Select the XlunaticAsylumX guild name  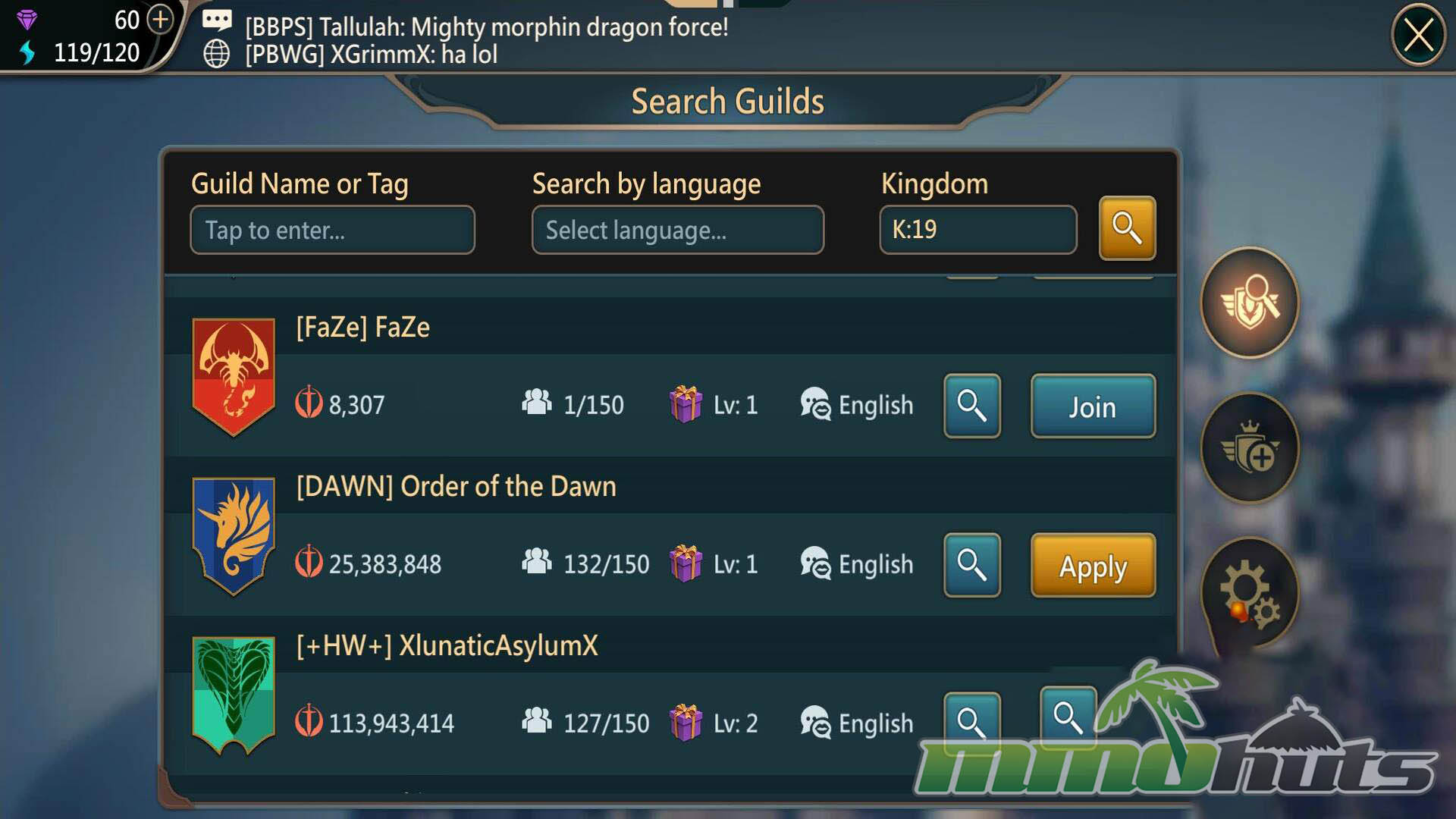click(x=447, y=645)
